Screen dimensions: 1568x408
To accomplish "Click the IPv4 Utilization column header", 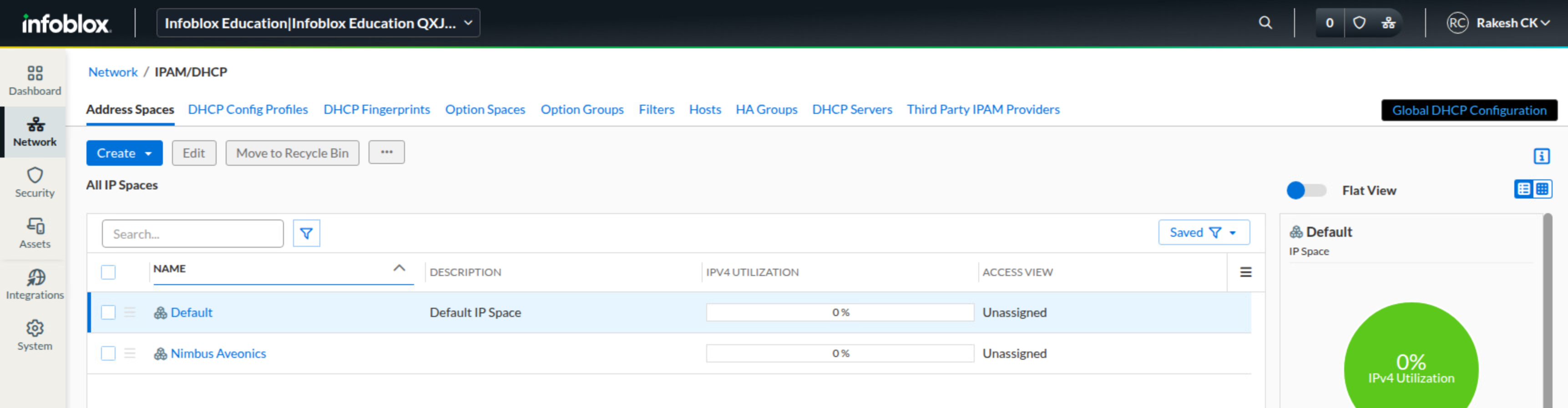I will [752, 272].
